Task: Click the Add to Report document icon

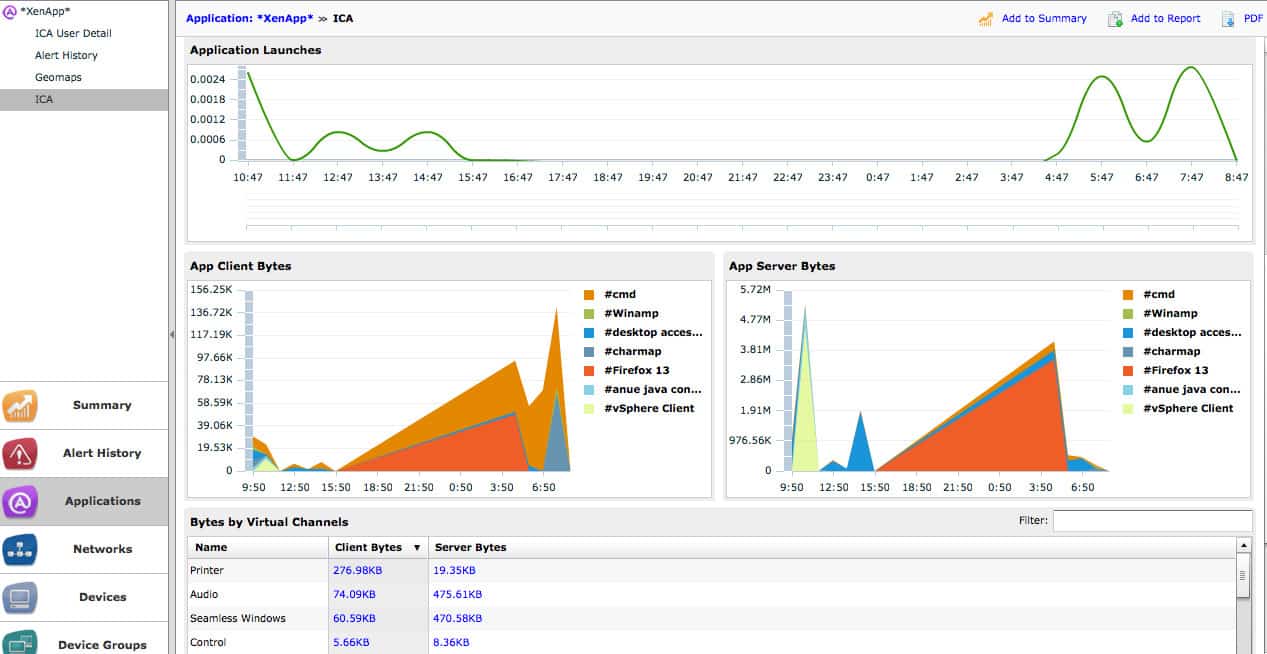Action: click(x=1115, y=18)
